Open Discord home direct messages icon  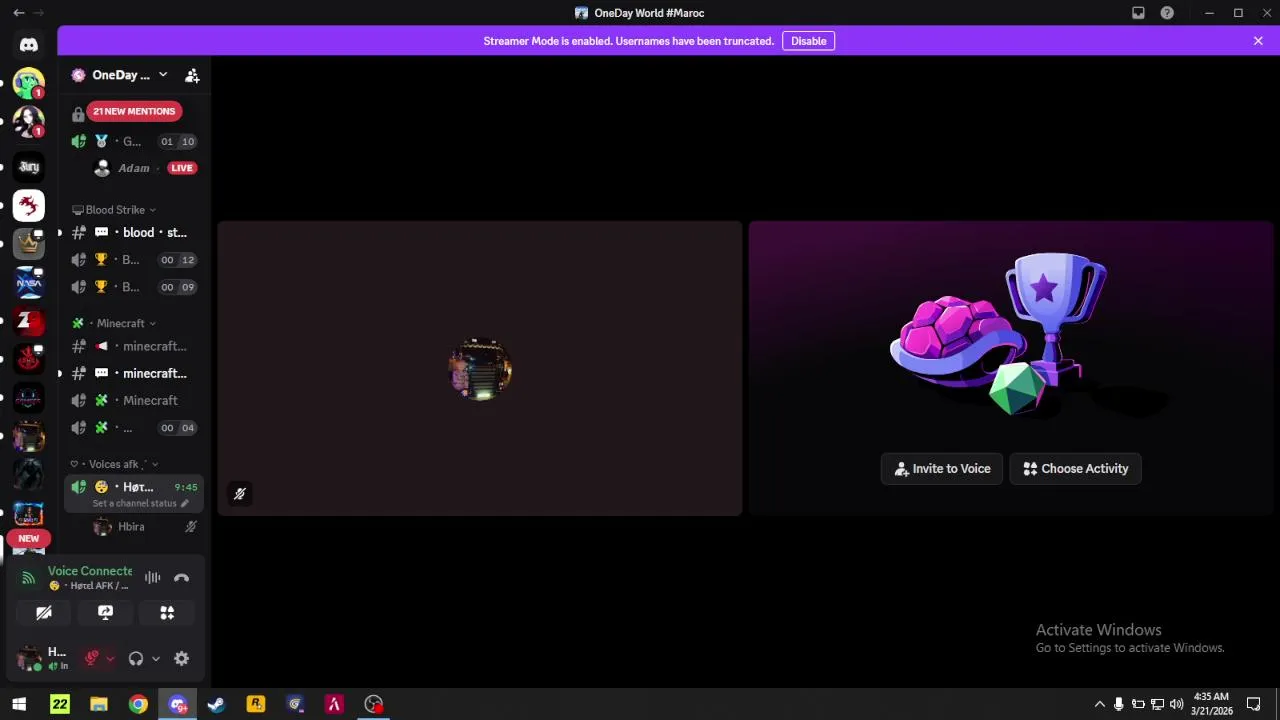coord(29,45)
